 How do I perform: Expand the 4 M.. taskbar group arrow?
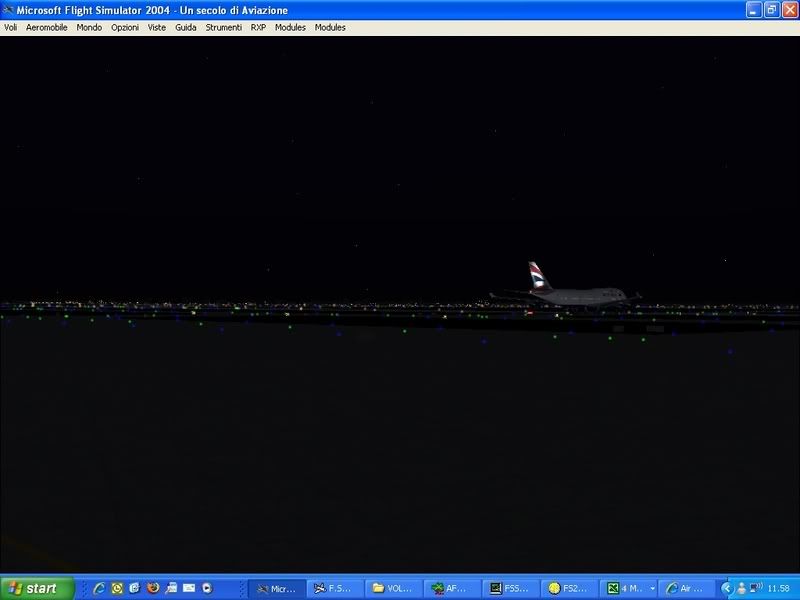tap(652, 589)
